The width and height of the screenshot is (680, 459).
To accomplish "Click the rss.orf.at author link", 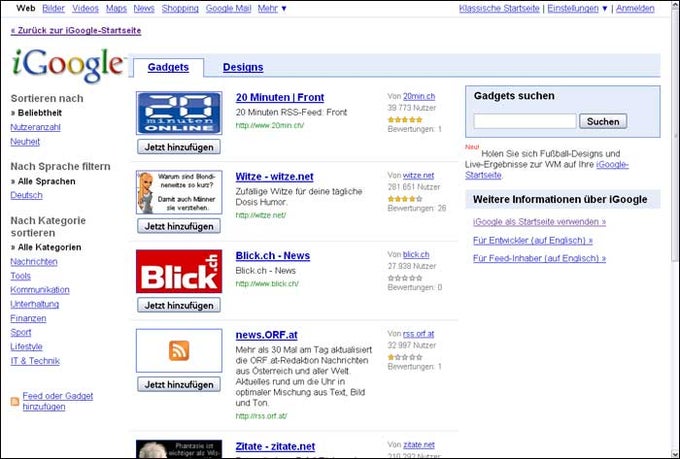I will click(418, 334).
